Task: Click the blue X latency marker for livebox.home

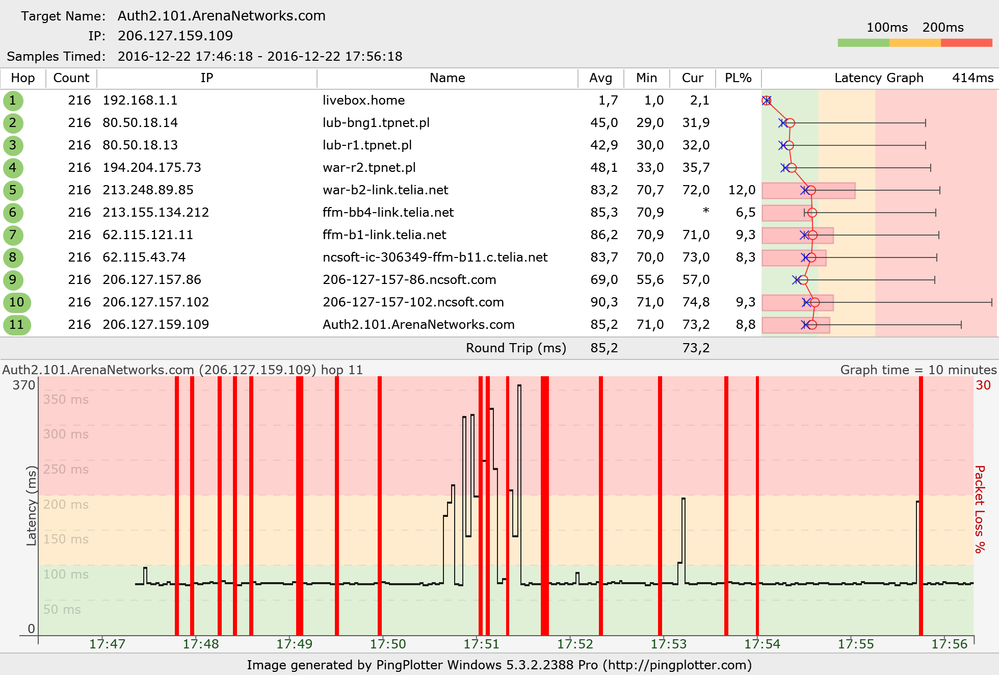Action: (766, 100)
